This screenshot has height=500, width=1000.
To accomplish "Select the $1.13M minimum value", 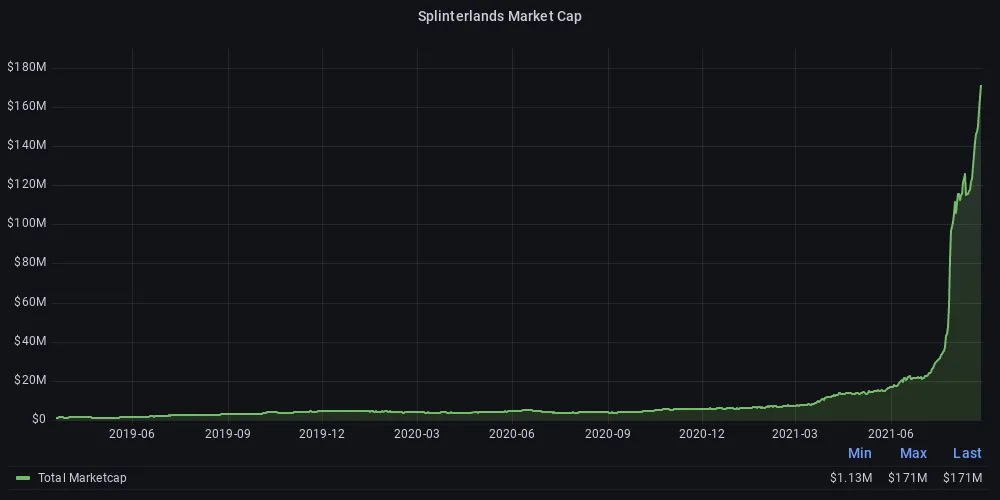I will [851, 478].
